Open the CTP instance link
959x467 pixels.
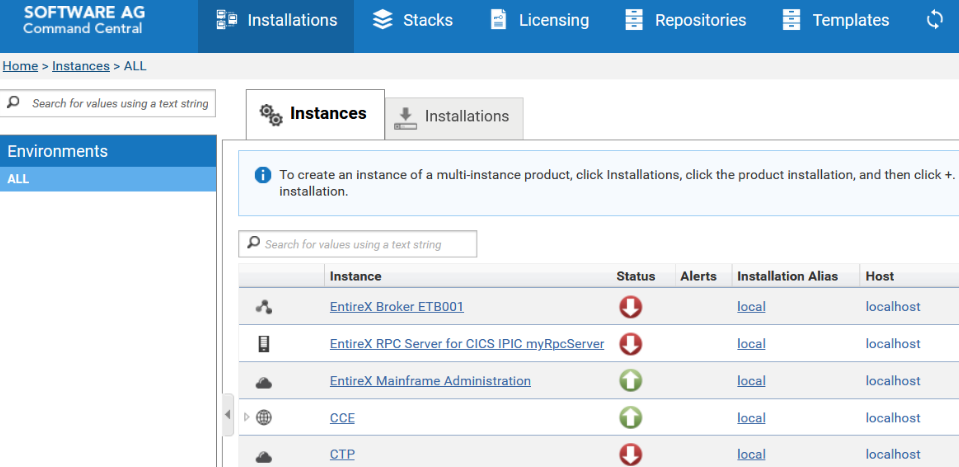point(342,455)
